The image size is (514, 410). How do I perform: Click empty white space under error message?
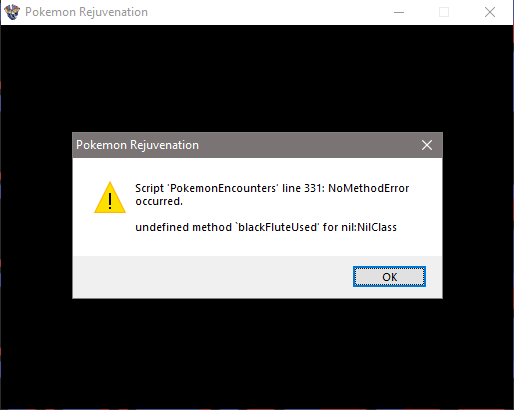coord(257,245)
